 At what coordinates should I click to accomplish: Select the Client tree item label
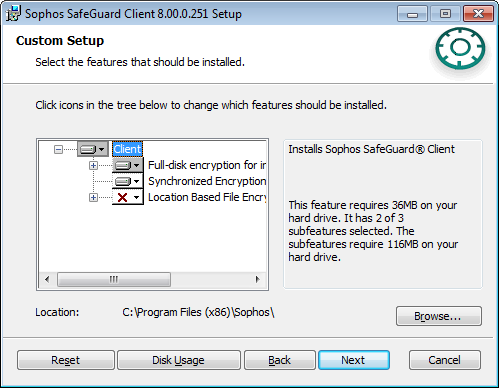127,149
